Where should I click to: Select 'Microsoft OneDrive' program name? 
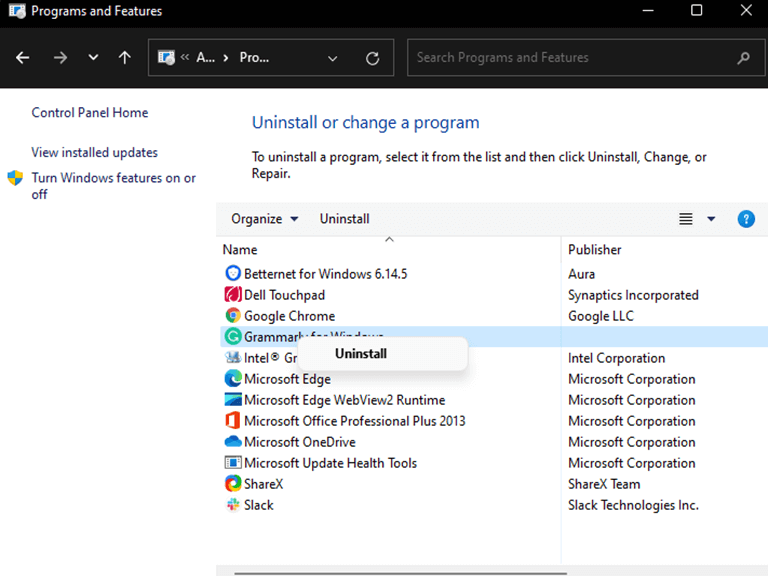(300, 442)
